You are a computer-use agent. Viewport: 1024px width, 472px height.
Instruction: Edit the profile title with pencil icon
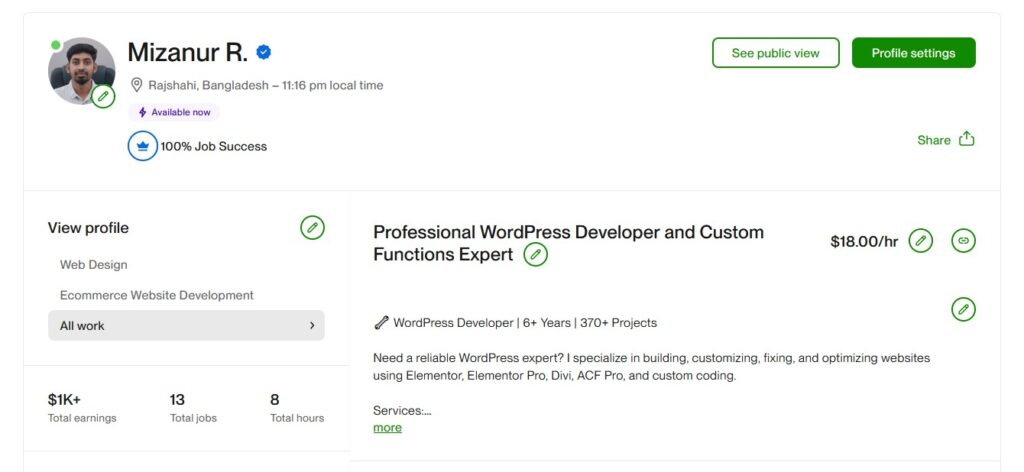coord(536,255)
